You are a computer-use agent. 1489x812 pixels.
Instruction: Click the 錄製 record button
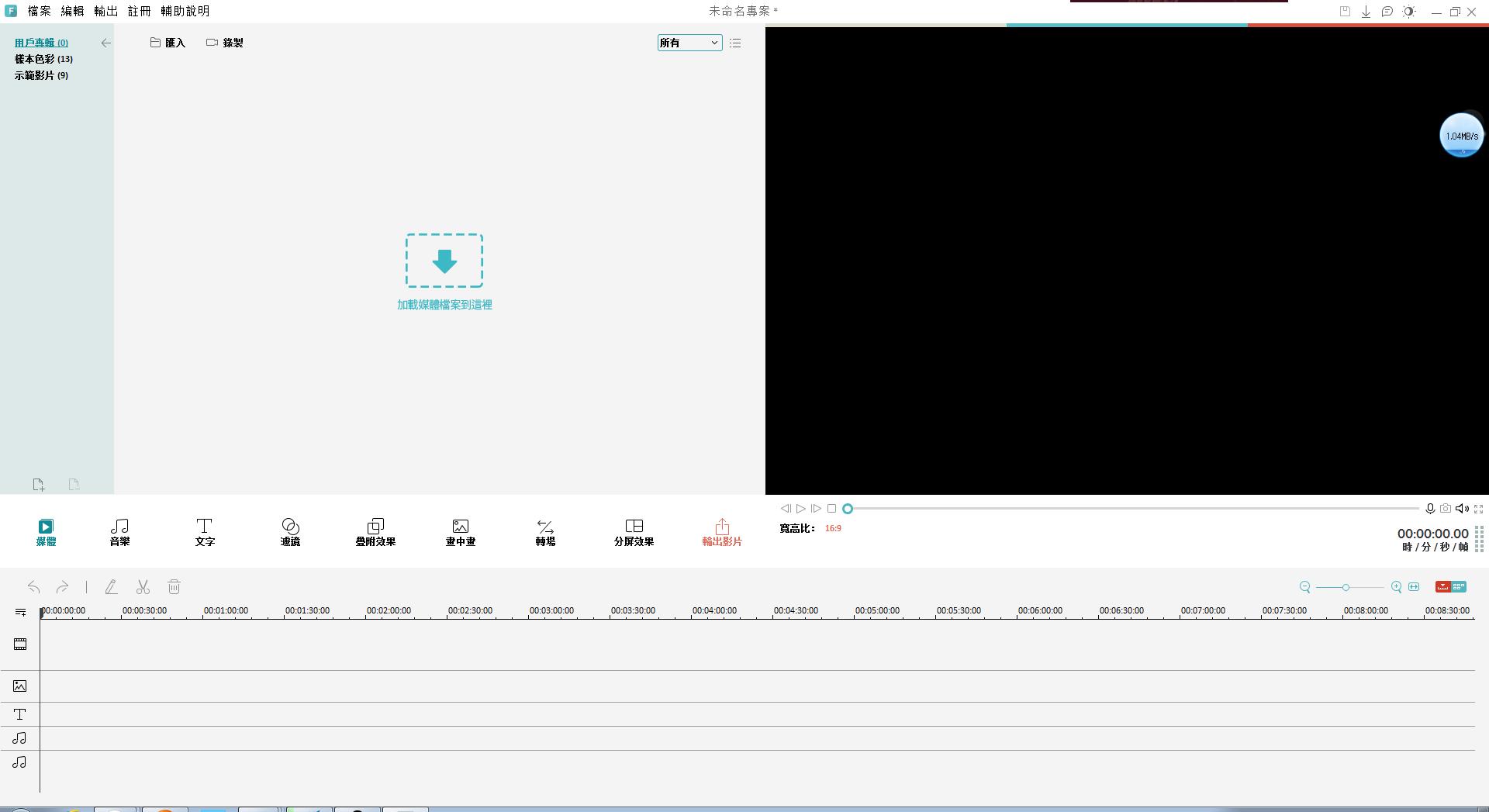coord(225,43)
